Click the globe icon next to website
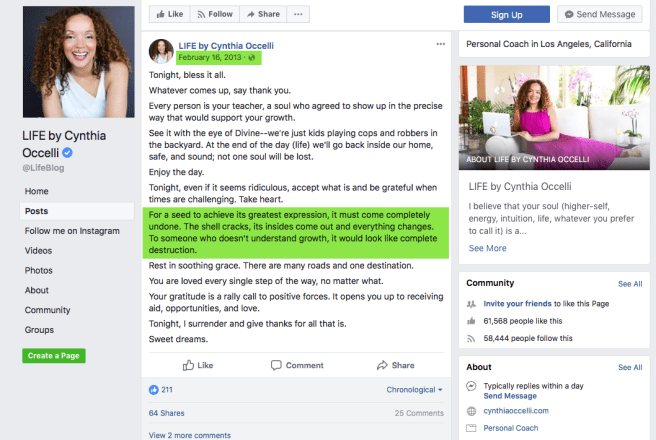The height and width of the screenshot is (440, 656). [471, 411]
